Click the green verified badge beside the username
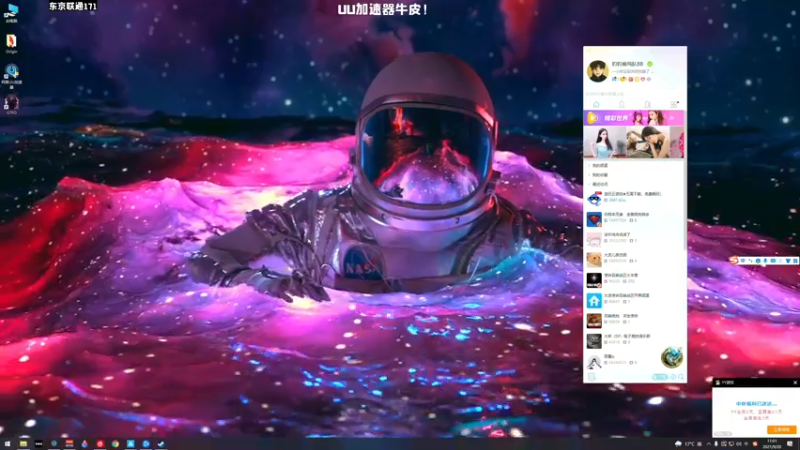Screen dimensions: 800x450 [x=650, y=64]
